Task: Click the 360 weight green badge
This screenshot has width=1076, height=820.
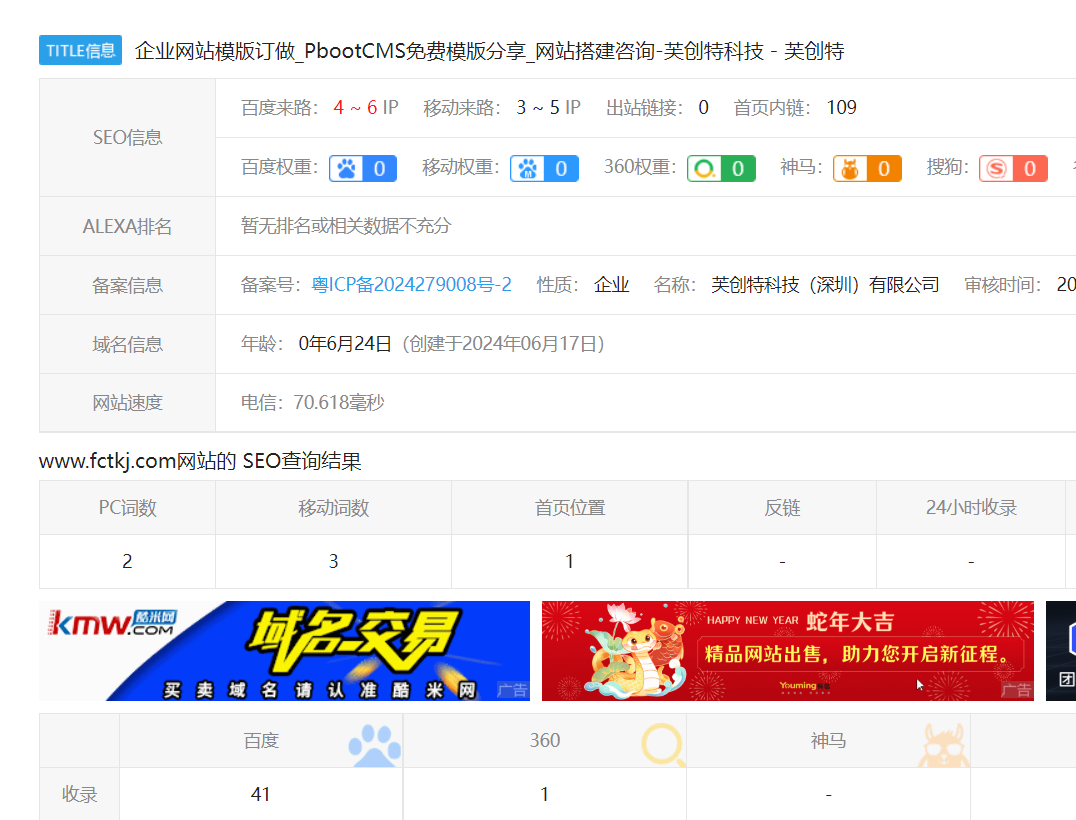Action: point(721,169)
